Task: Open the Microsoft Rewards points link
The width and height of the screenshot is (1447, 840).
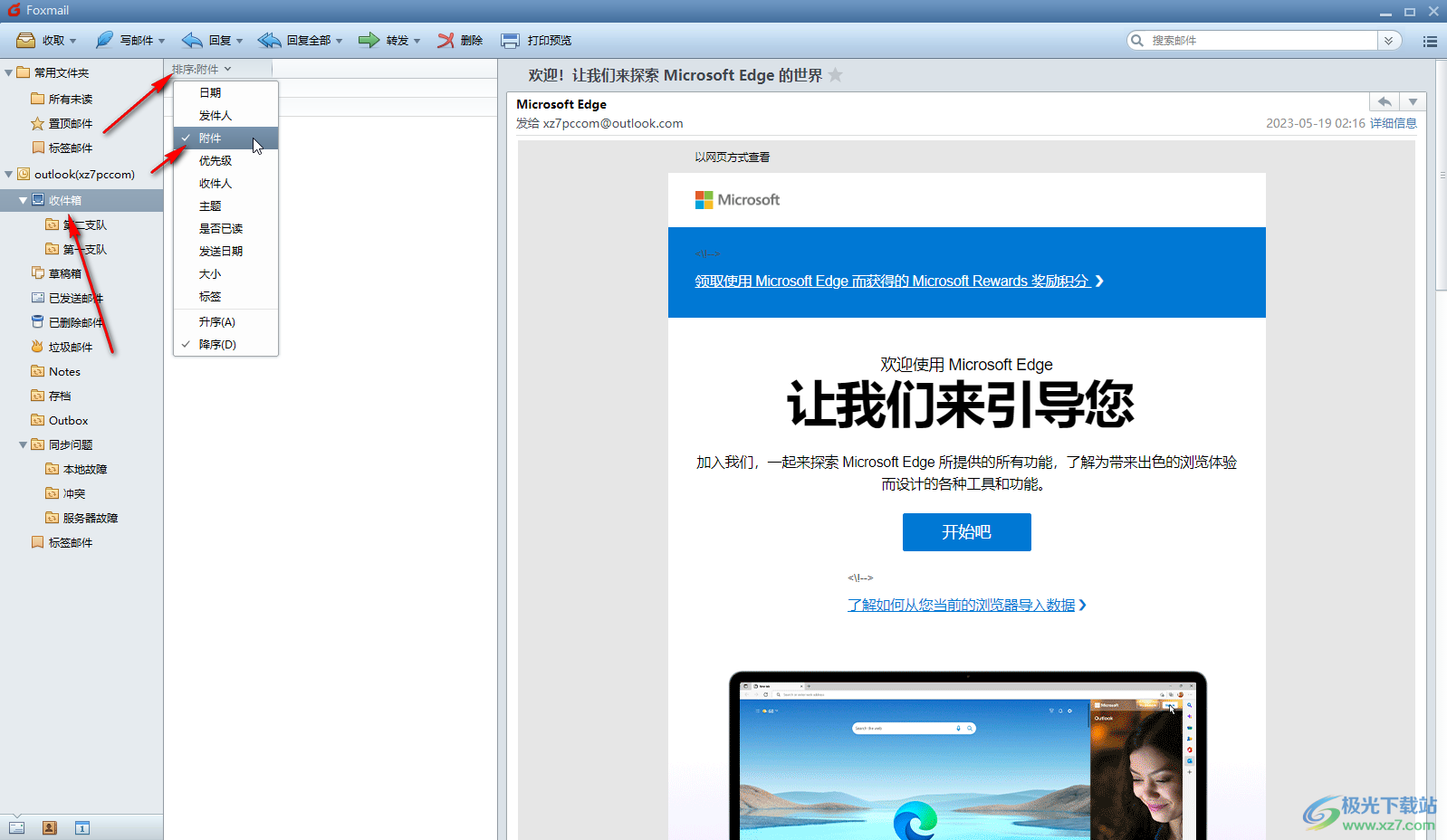Action: pos(891,281)
